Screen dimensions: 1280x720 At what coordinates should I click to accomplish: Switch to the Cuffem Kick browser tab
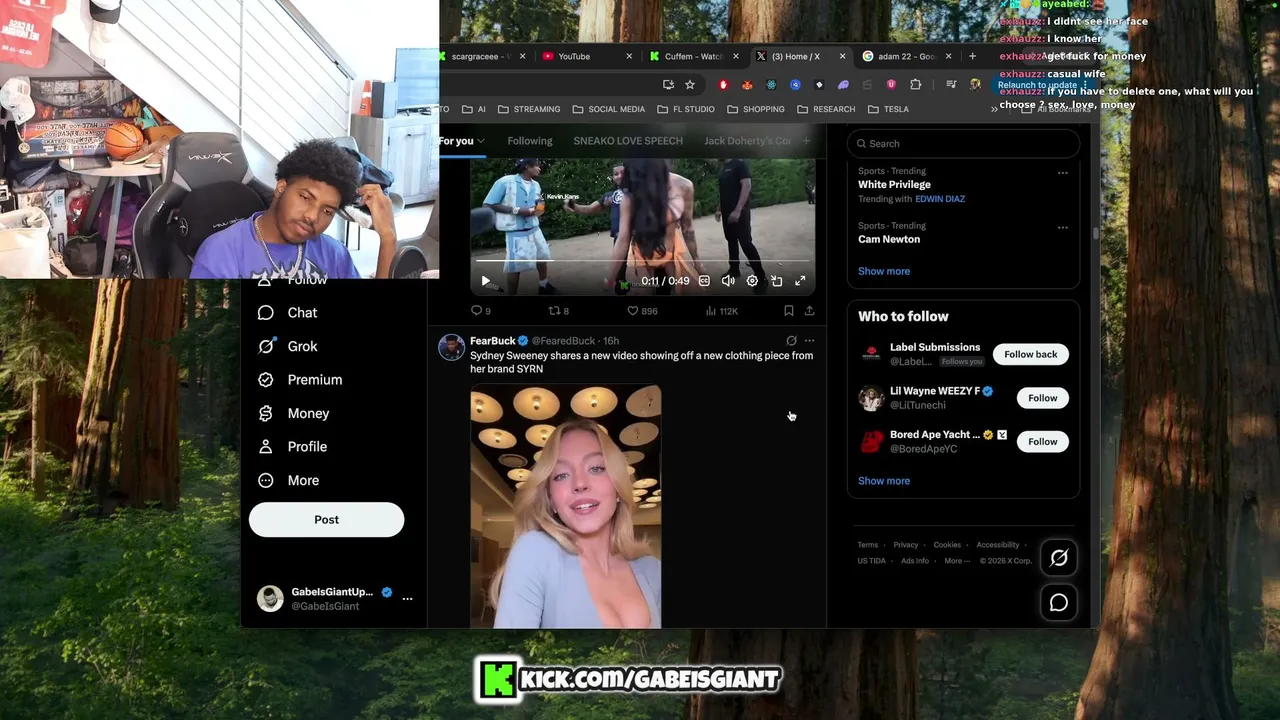point(694,57)
